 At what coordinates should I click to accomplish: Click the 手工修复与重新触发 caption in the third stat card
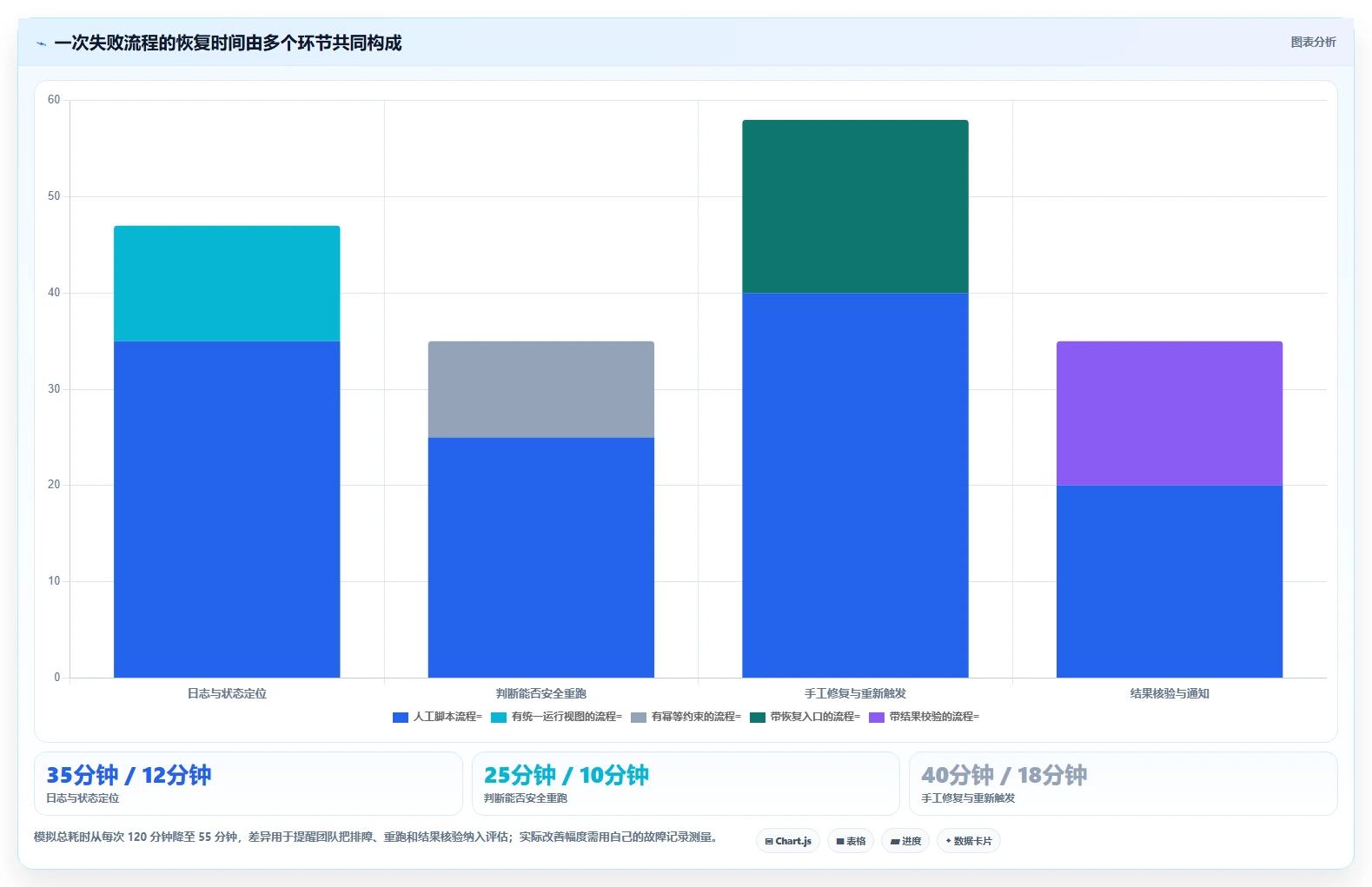[968, 798]
